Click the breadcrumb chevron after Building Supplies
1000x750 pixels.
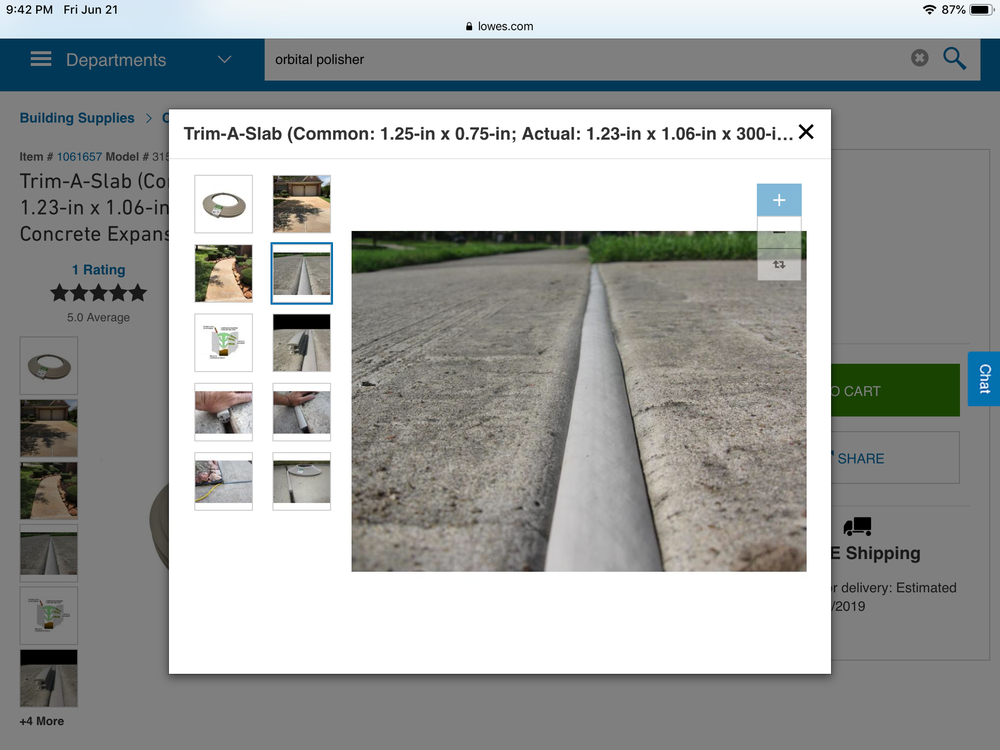click(x=149, y=118)
